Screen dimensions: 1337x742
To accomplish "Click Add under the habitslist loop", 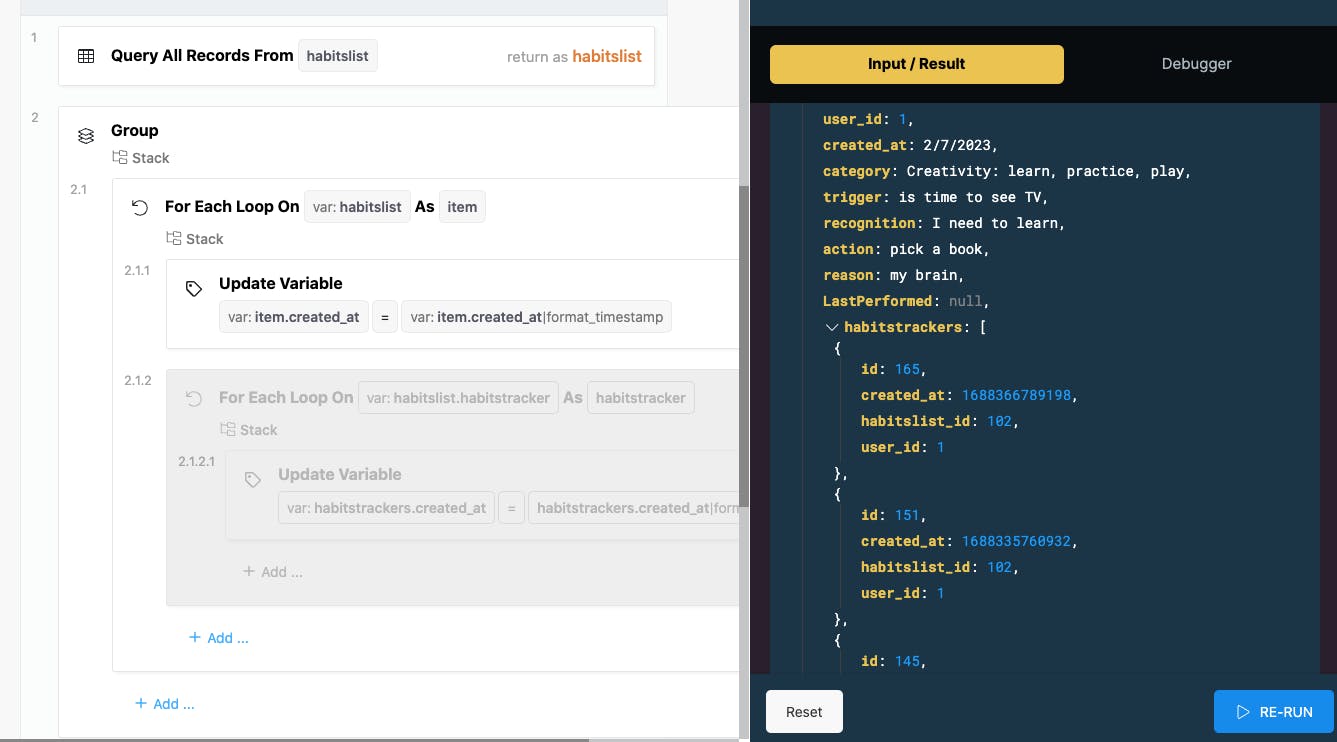I will coord(219,638).
